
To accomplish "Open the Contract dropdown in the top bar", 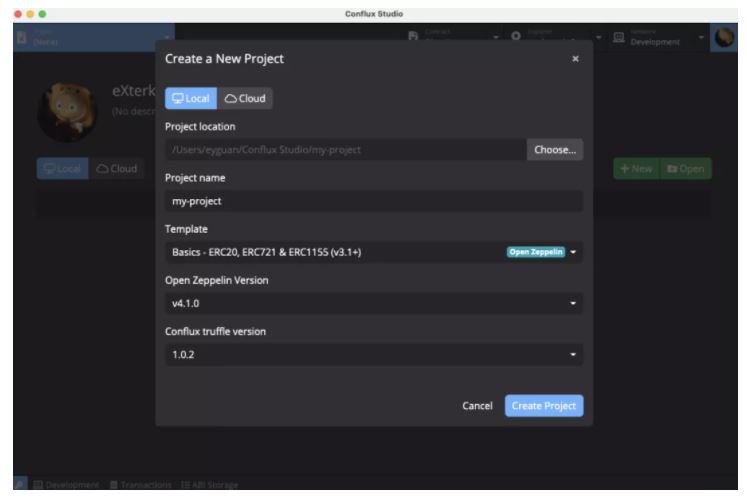I will point(454,37).
